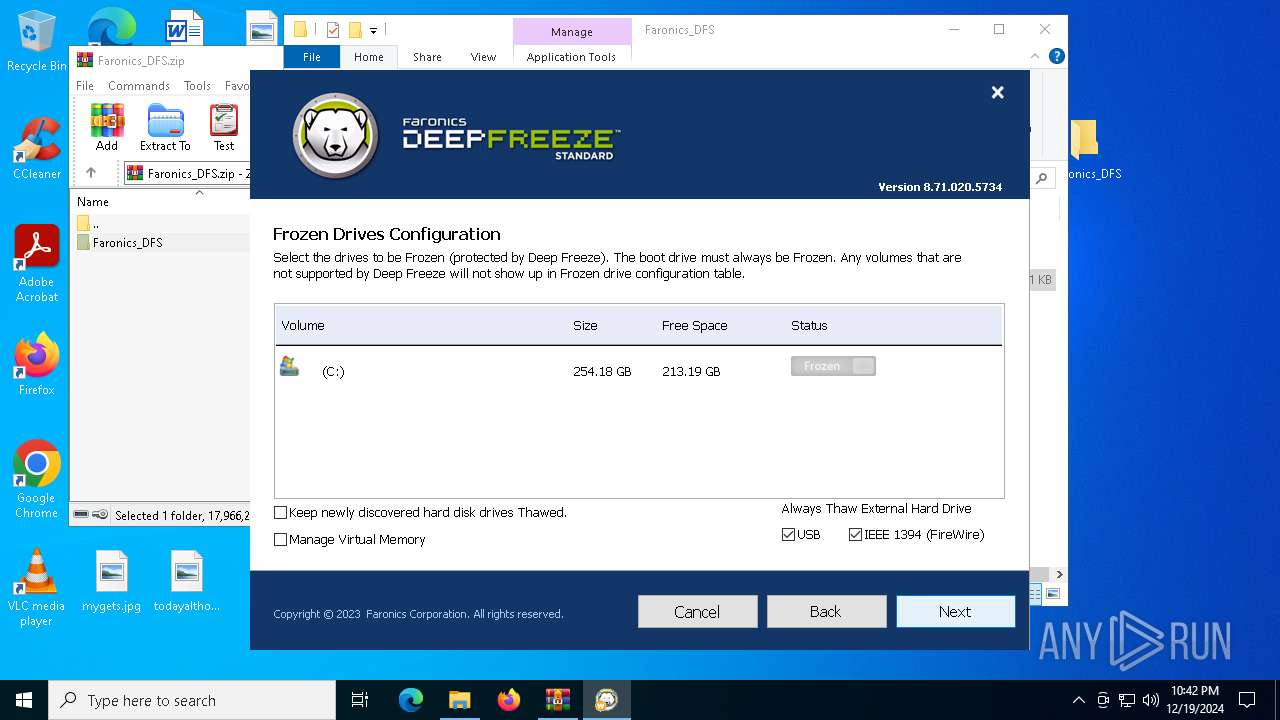This screenshot has width=1280, height=720.
Task: Open Firefox from taskbar
Action: [x=508, y=700]
